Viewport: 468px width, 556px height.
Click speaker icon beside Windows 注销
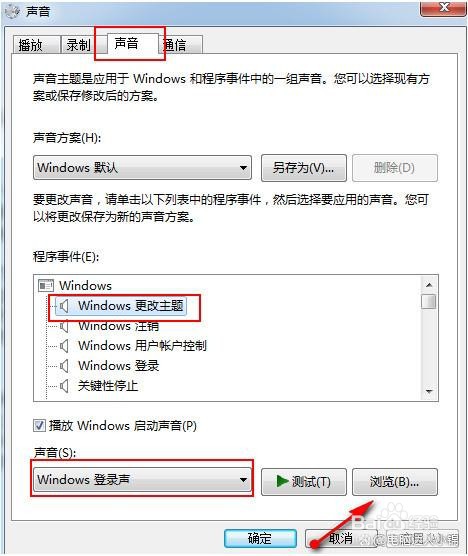click(x=64, y=326)
